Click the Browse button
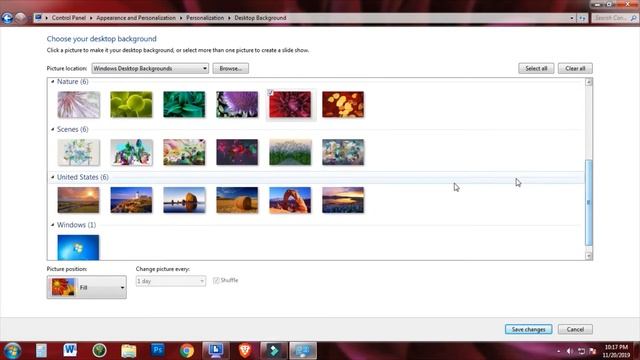Viewport: 640px width, 360px height. (231, 68)
